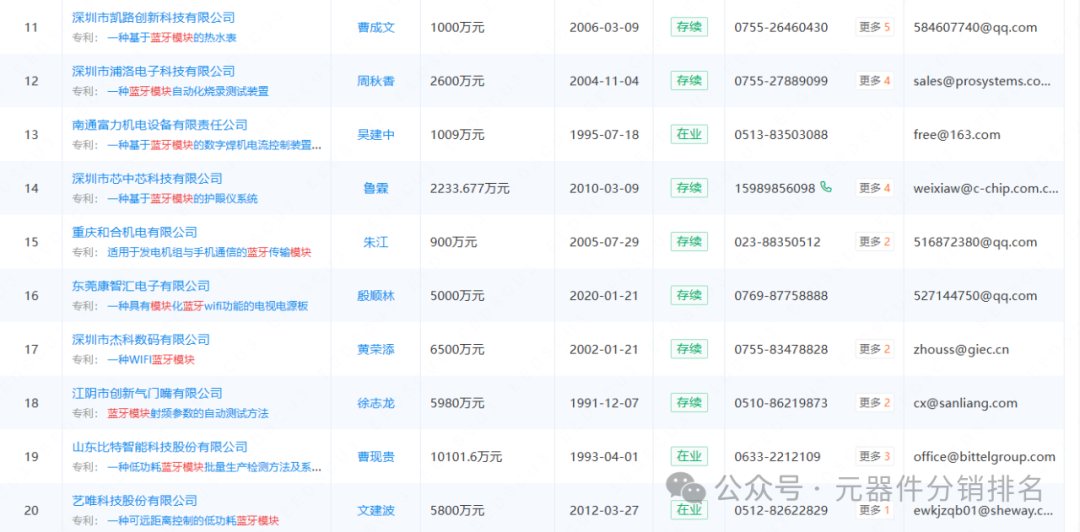Image resolution: width=1080 pixels, height=532 pixels.
Task: Expand 更多 3 phones for 0633-2212109
Action: pos(875,457)
